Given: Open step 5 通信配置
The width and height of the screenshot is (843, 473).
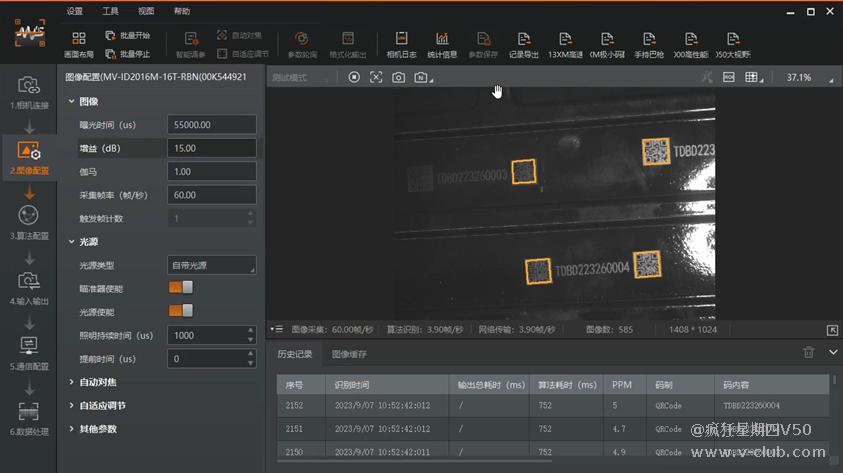Looking at the screenshot, I should pos(29,353).
